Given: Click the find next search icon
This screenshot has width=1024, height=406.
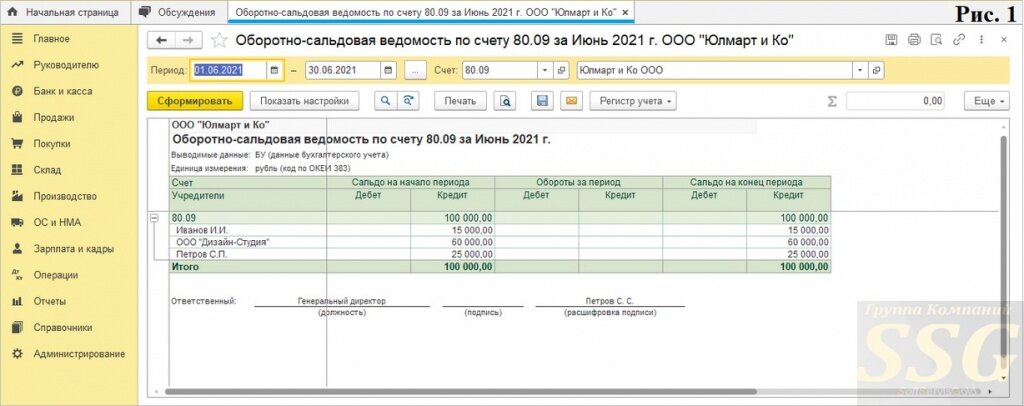Looking at the screenshot, I should coord(408,101).
